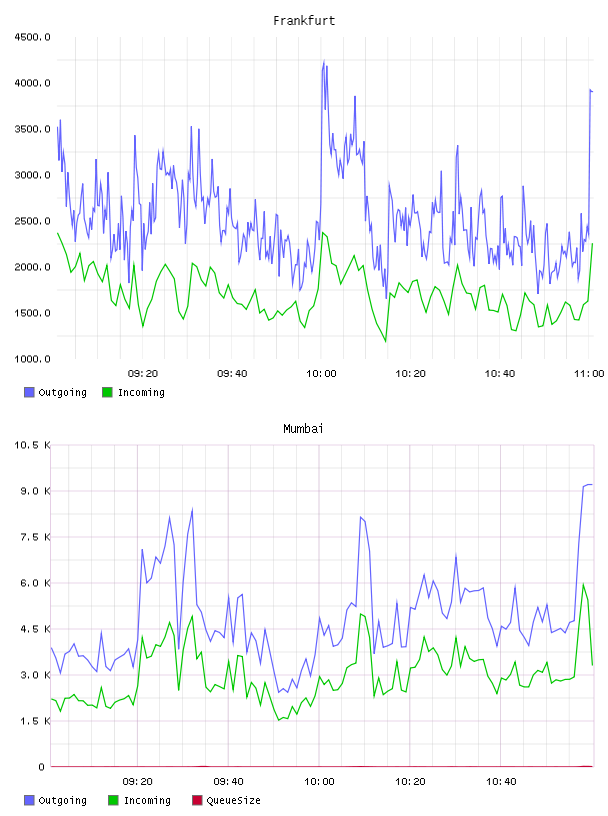
Task: Click the 09:40 time label on Frankfurt chart
Action: (232, 374)
